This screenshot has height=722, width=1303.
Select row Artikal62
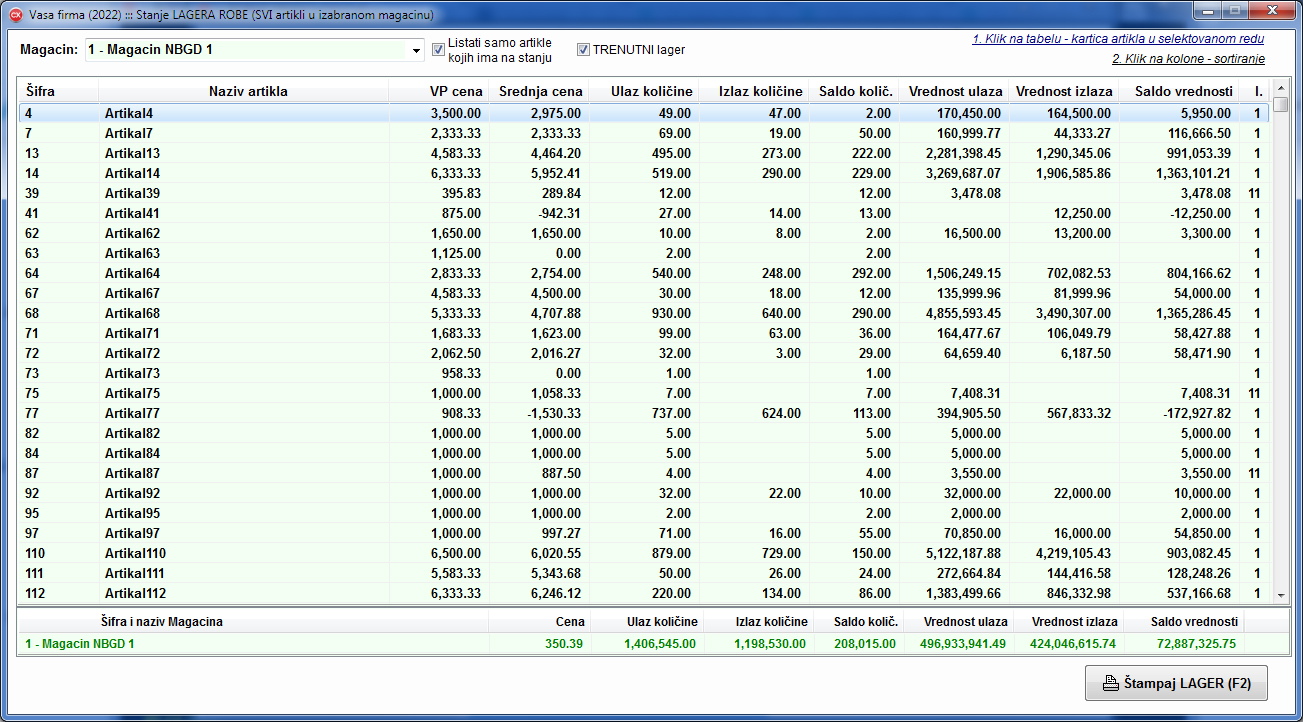[x=644, y=233]
